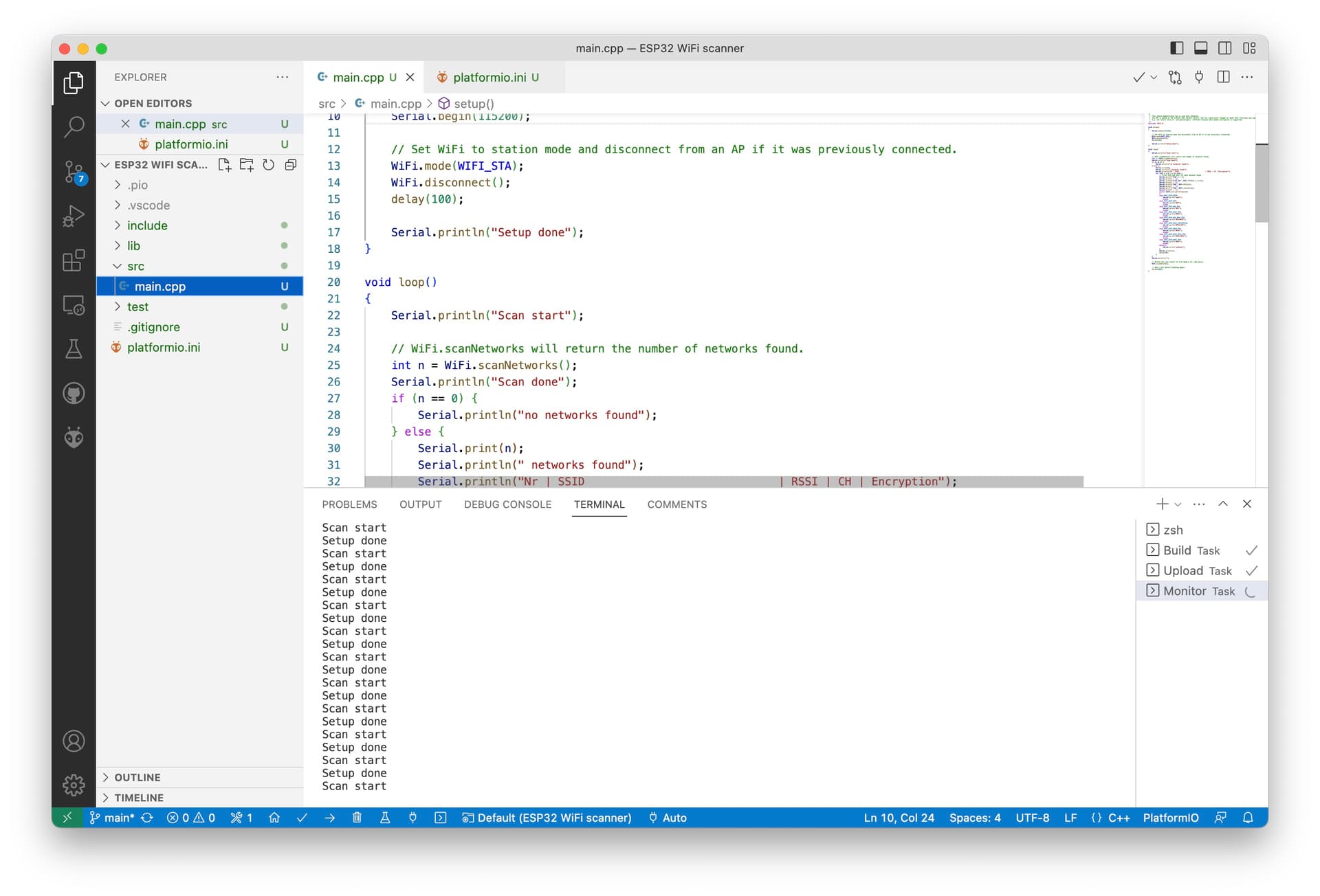Open notifications bell in status bar

click(1248, 818)
